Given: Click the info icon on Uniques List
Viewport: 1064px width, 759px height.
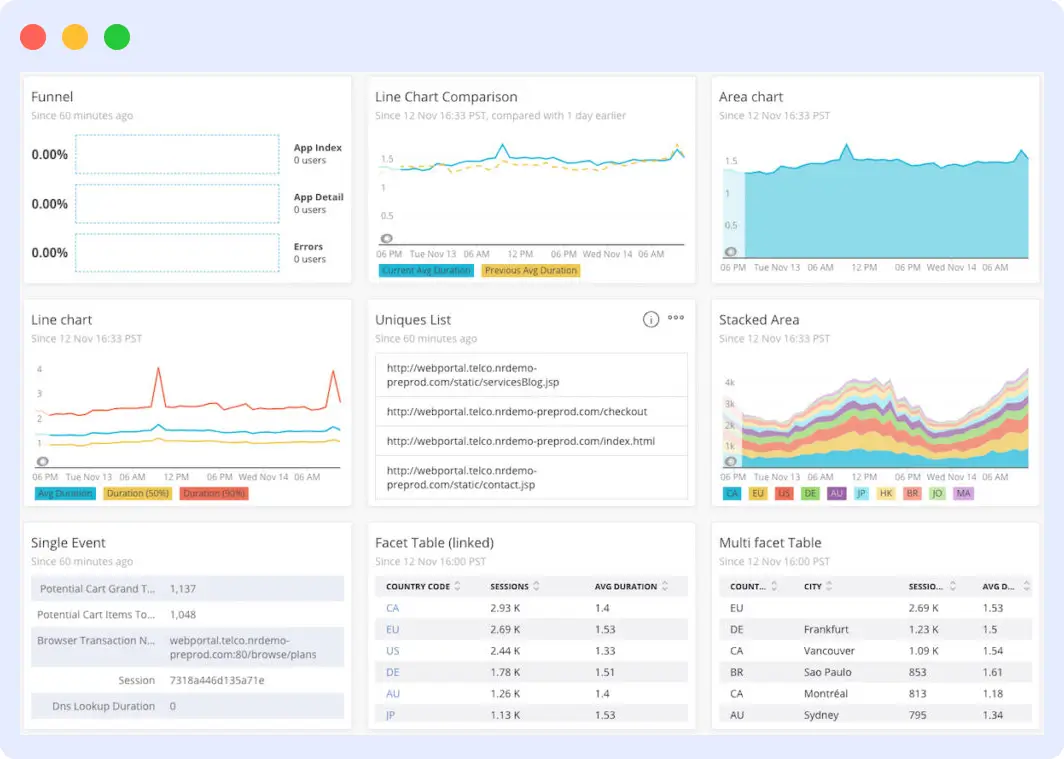Looking at the screenshot, I should (651, 318).
